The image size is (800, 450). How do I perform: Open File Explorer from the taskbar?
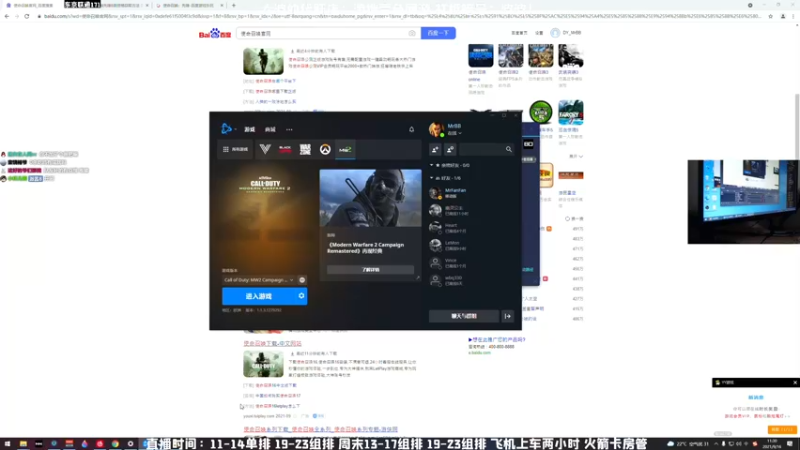tap(23, 444)
